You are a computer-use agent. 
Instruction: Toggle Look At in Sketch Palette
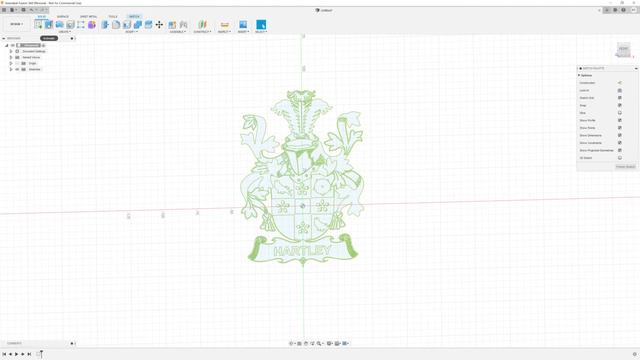[620, 90]
